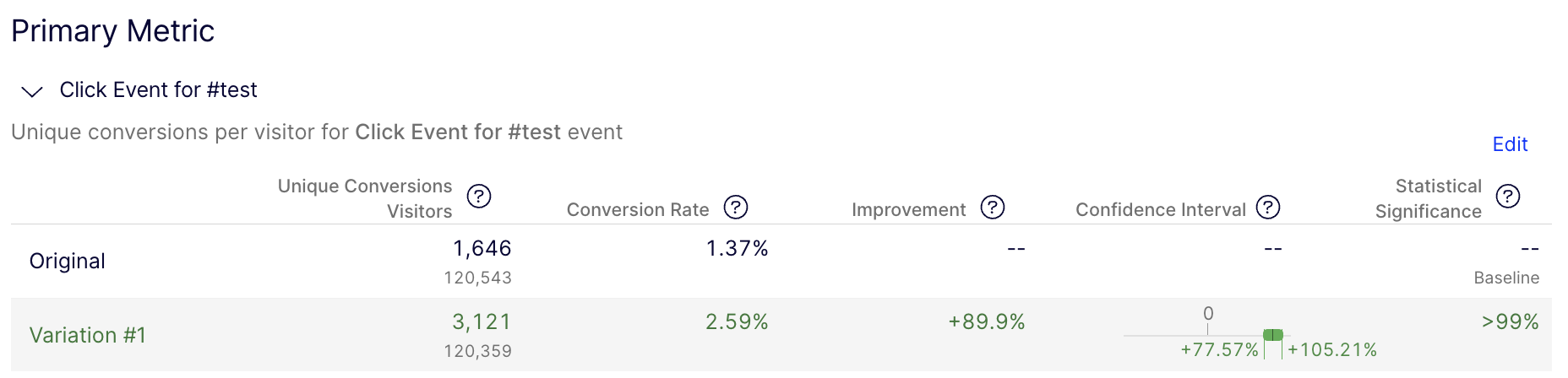The height and width of the screenshot is (378, 1568).
Task: Collapse the Click Event for #test chevron
Action: (x=32, y=91)
